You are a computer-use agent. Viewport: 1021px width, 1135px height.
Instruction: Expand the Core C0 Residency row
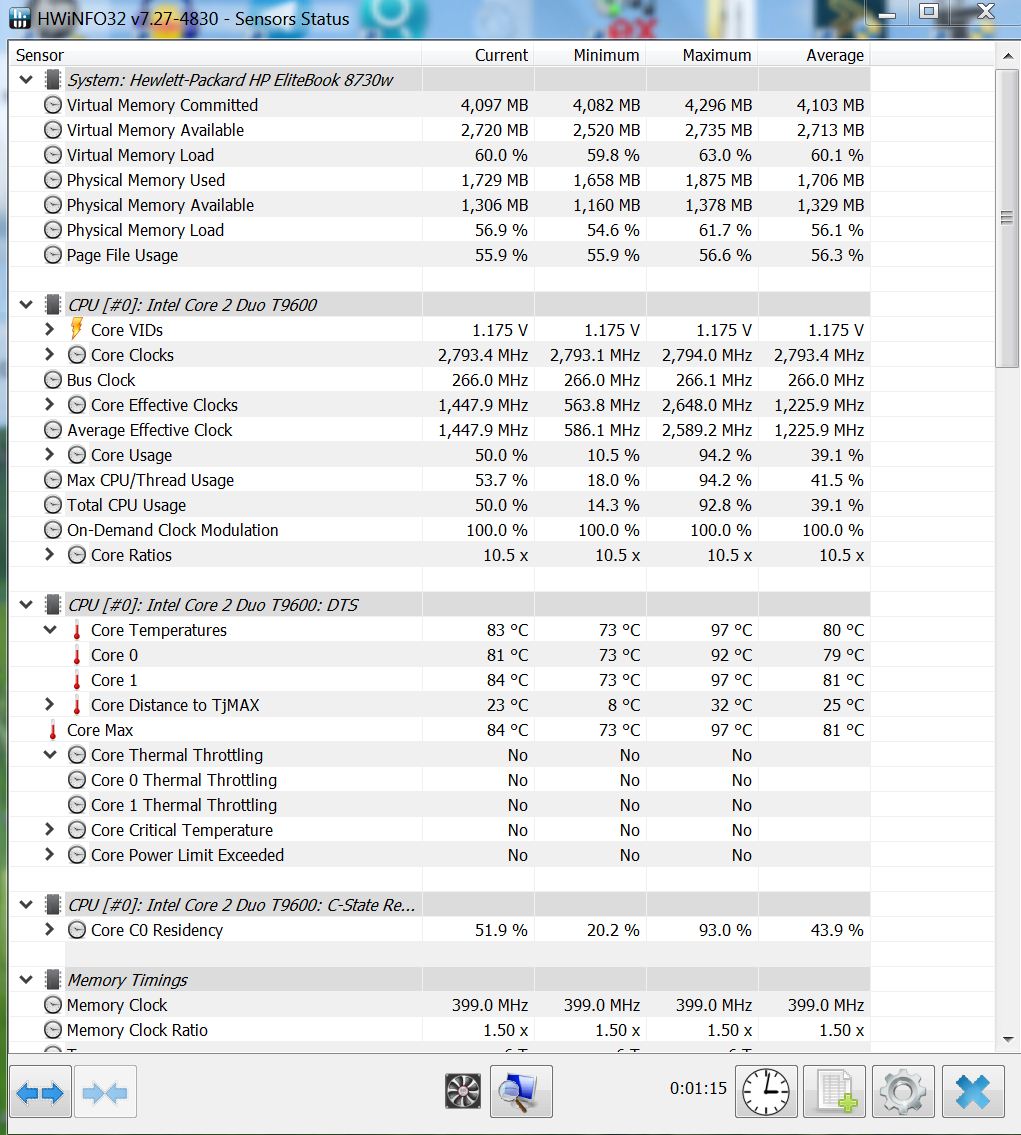pos(49,929)
